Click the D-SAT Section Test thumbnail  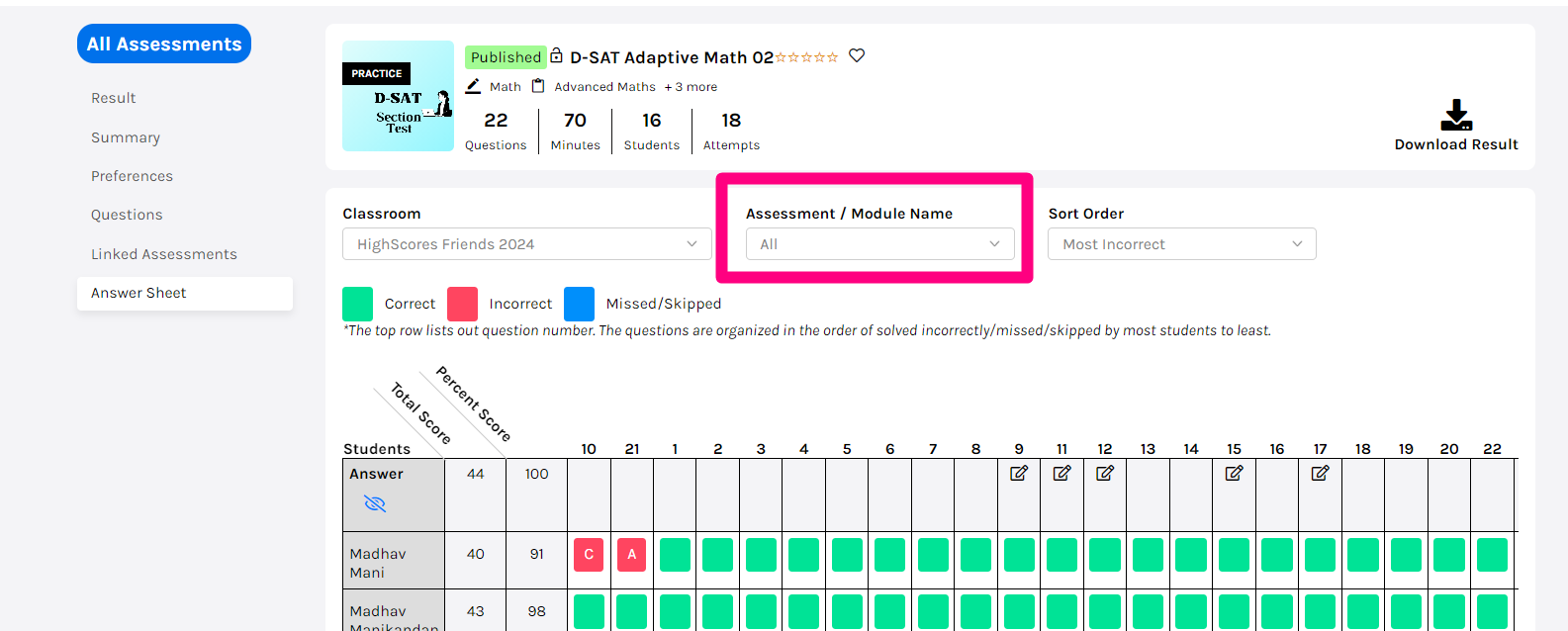tap(398, 96)
